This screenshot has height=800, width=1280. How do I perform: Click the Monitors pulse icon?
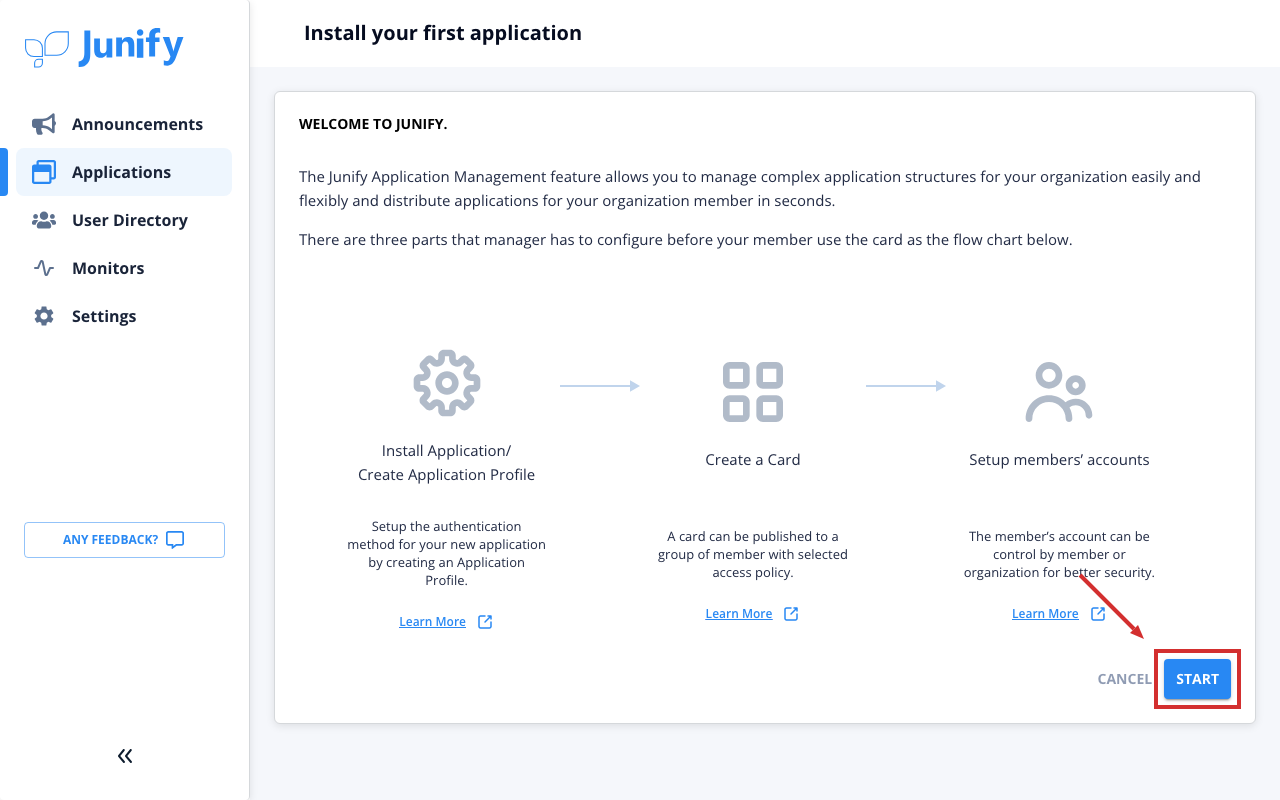click(x=44, y=268)
